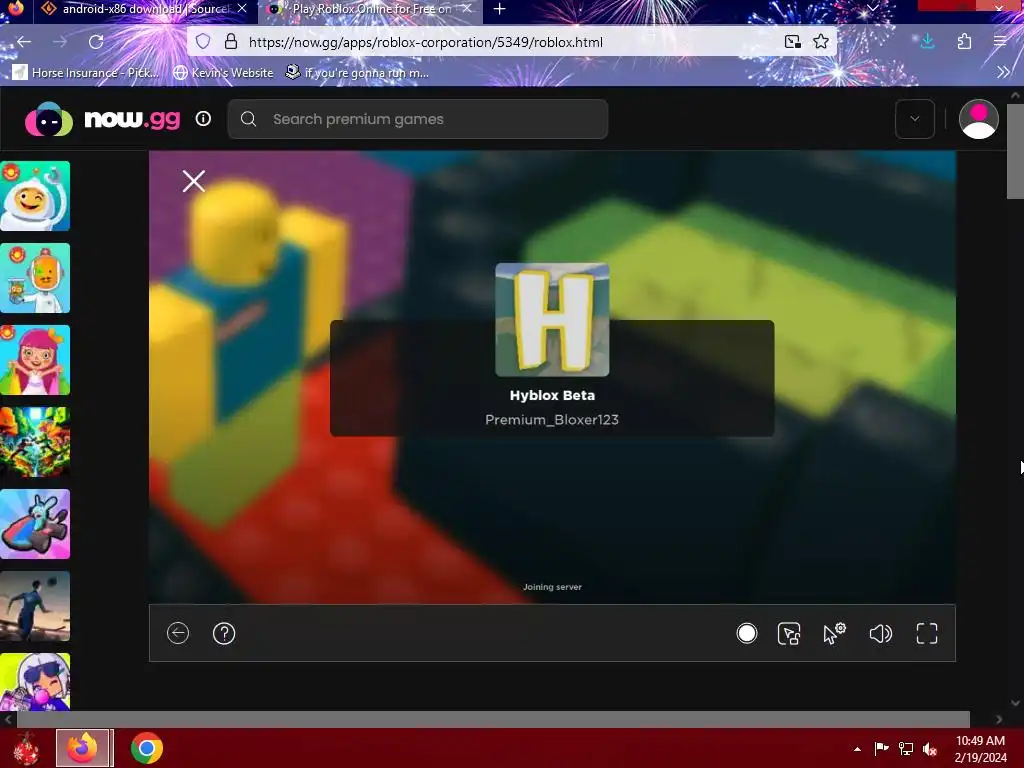Show hidden system tray icons
1024x768 pixels.
857,749
